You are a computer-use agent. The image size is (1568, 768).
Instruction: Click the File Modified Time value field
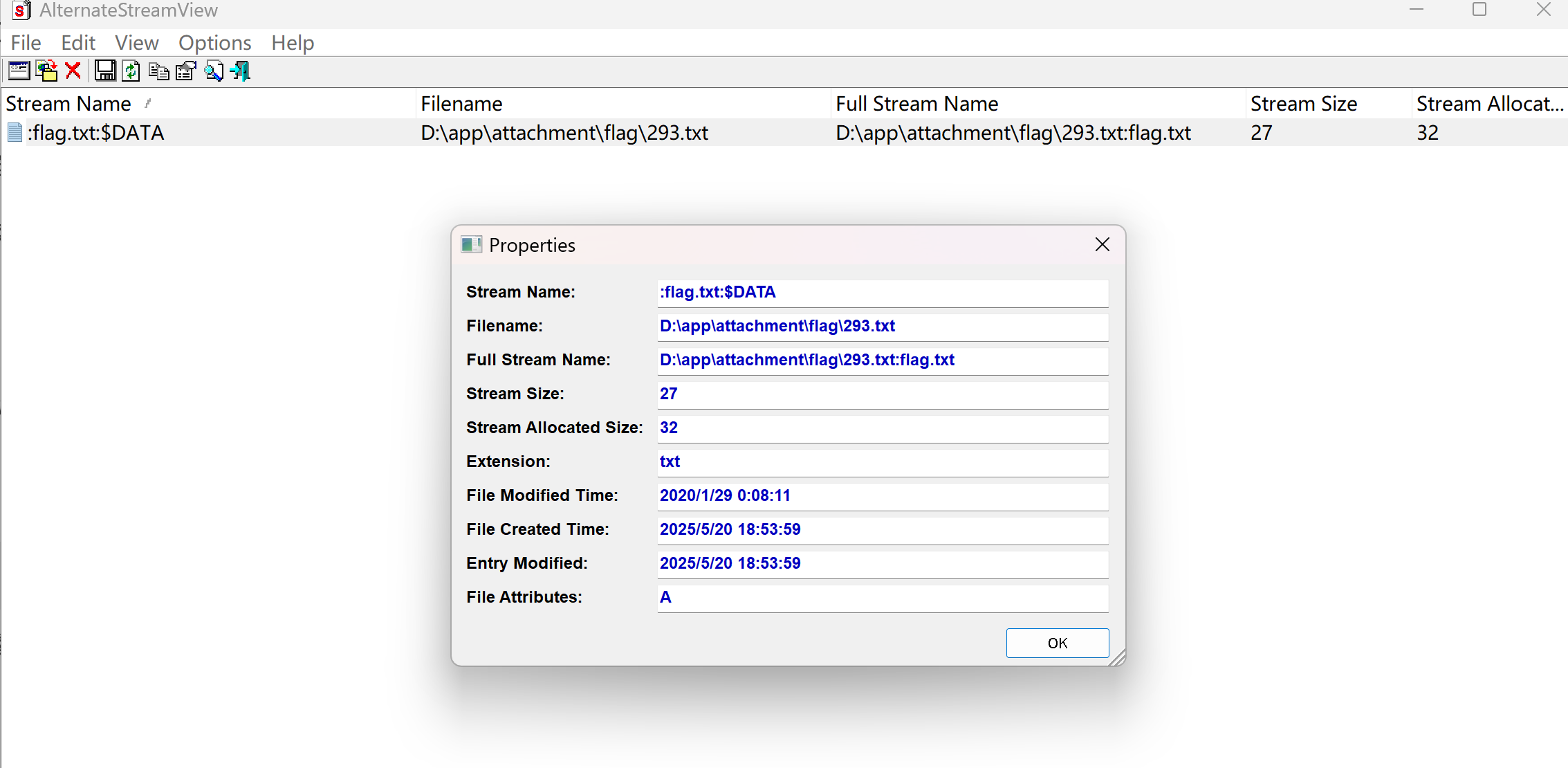pos(882,496)
